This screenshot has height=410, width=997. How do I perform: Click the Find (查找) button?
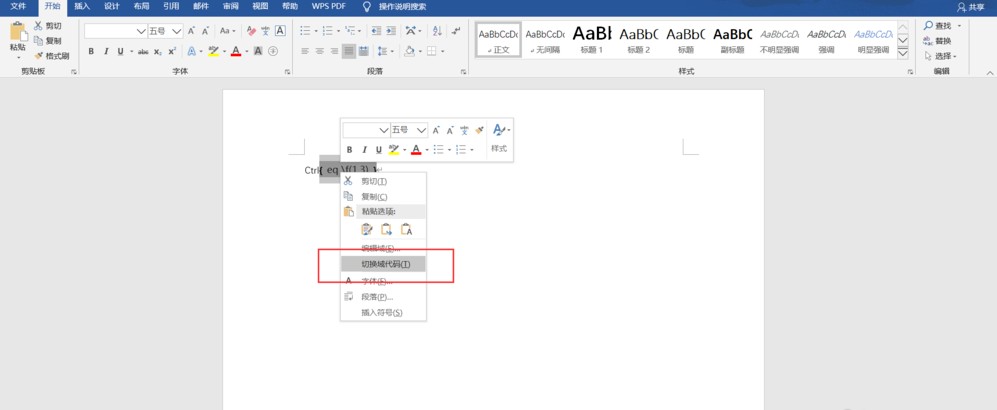[x=939, y=25]
